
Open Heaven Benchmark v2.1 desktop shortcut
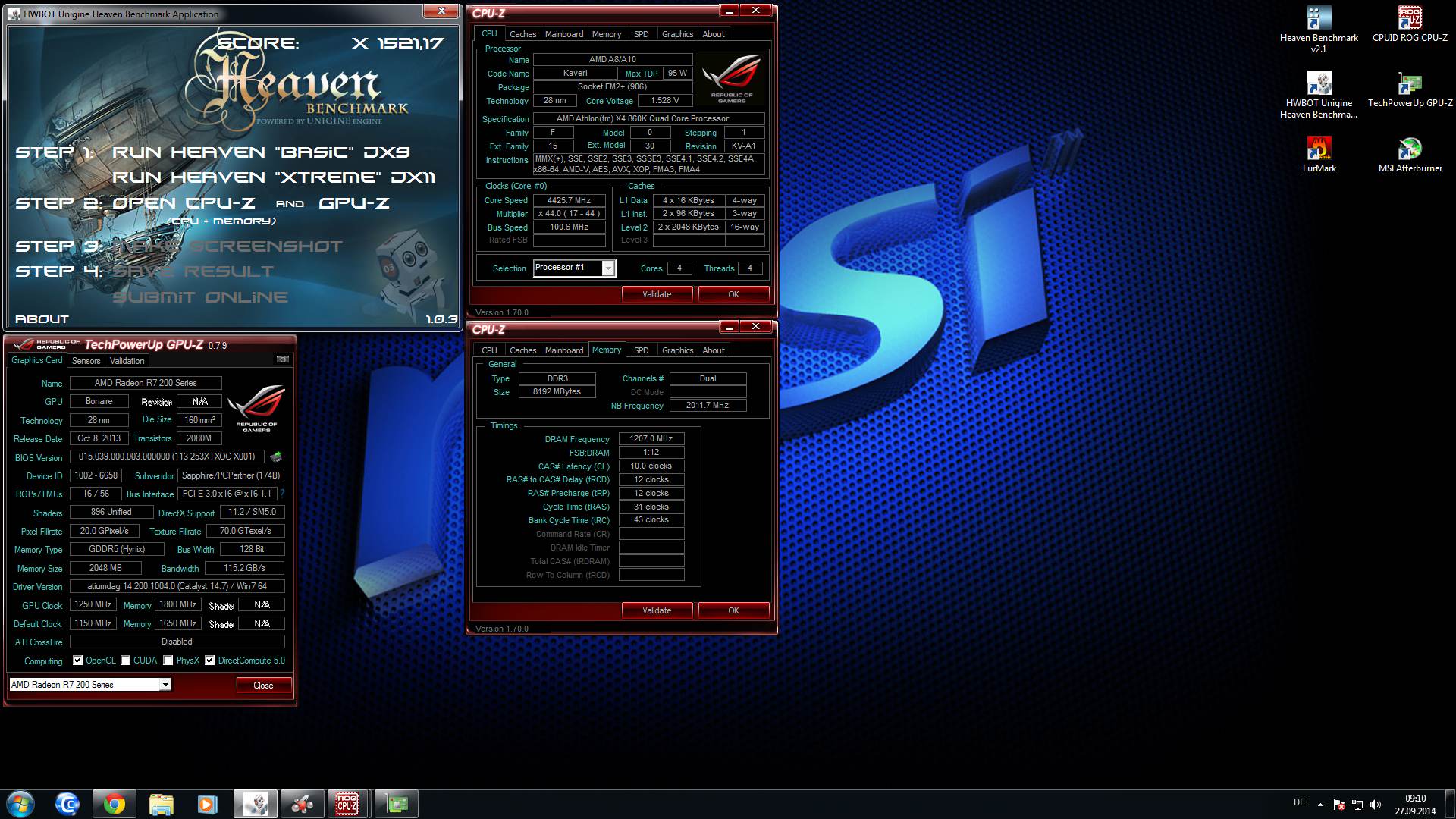click(1319, 30)
